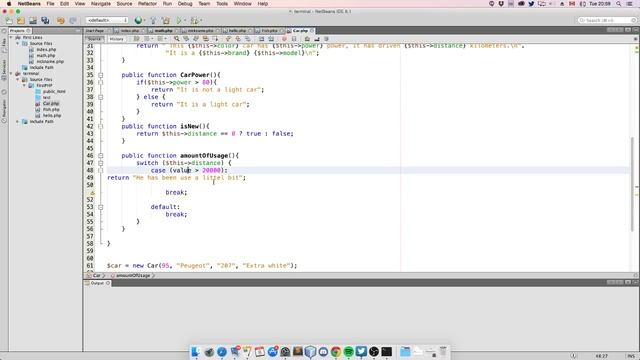Close the Car.php editor tab
Viewport: 640px width, 360px height.
click(x=312, y=31)
